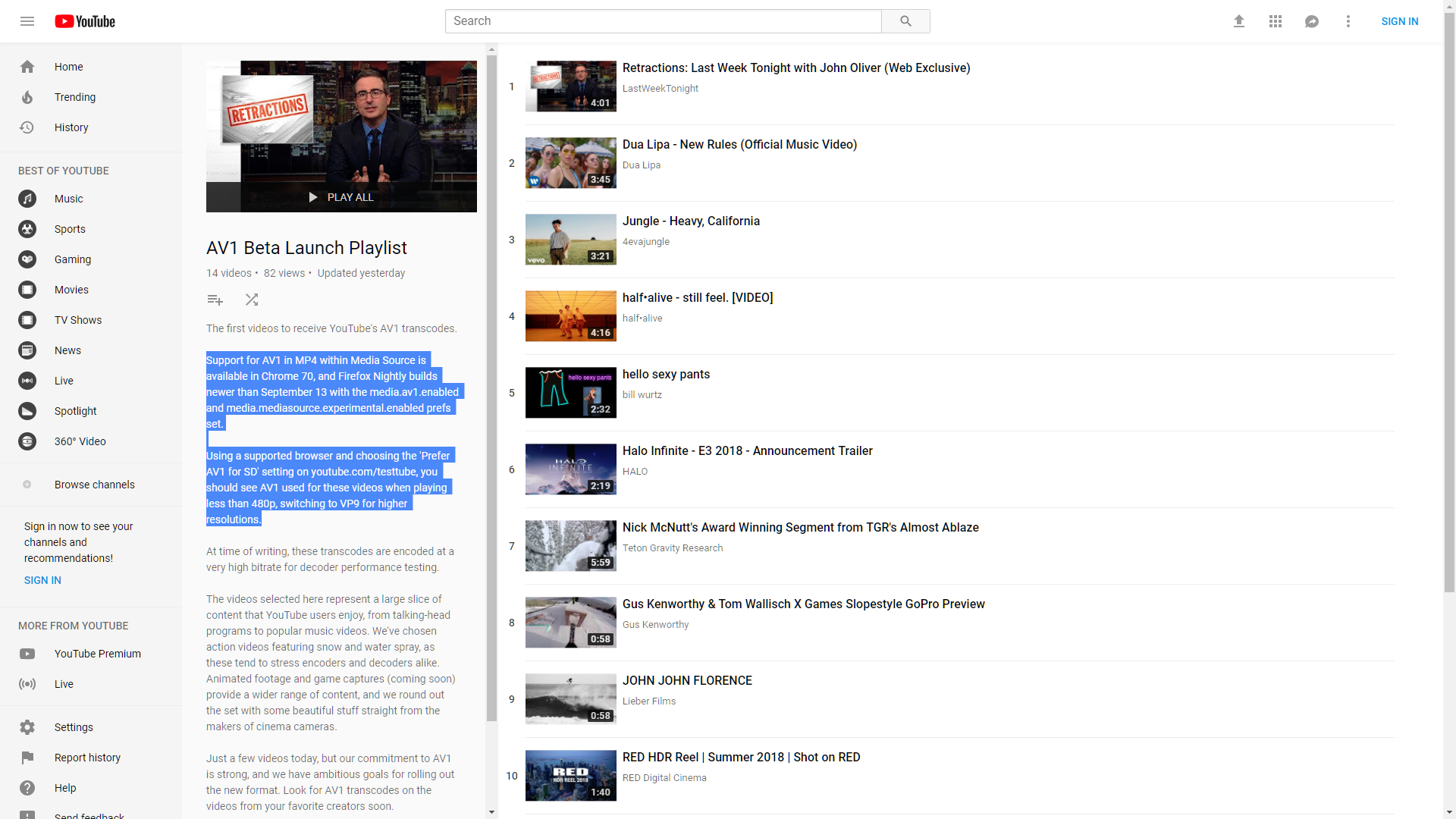Image resolution: width=1456 pixels, height=819 pixels.
Task: Click the Movies icon
Action: (27, 290)
